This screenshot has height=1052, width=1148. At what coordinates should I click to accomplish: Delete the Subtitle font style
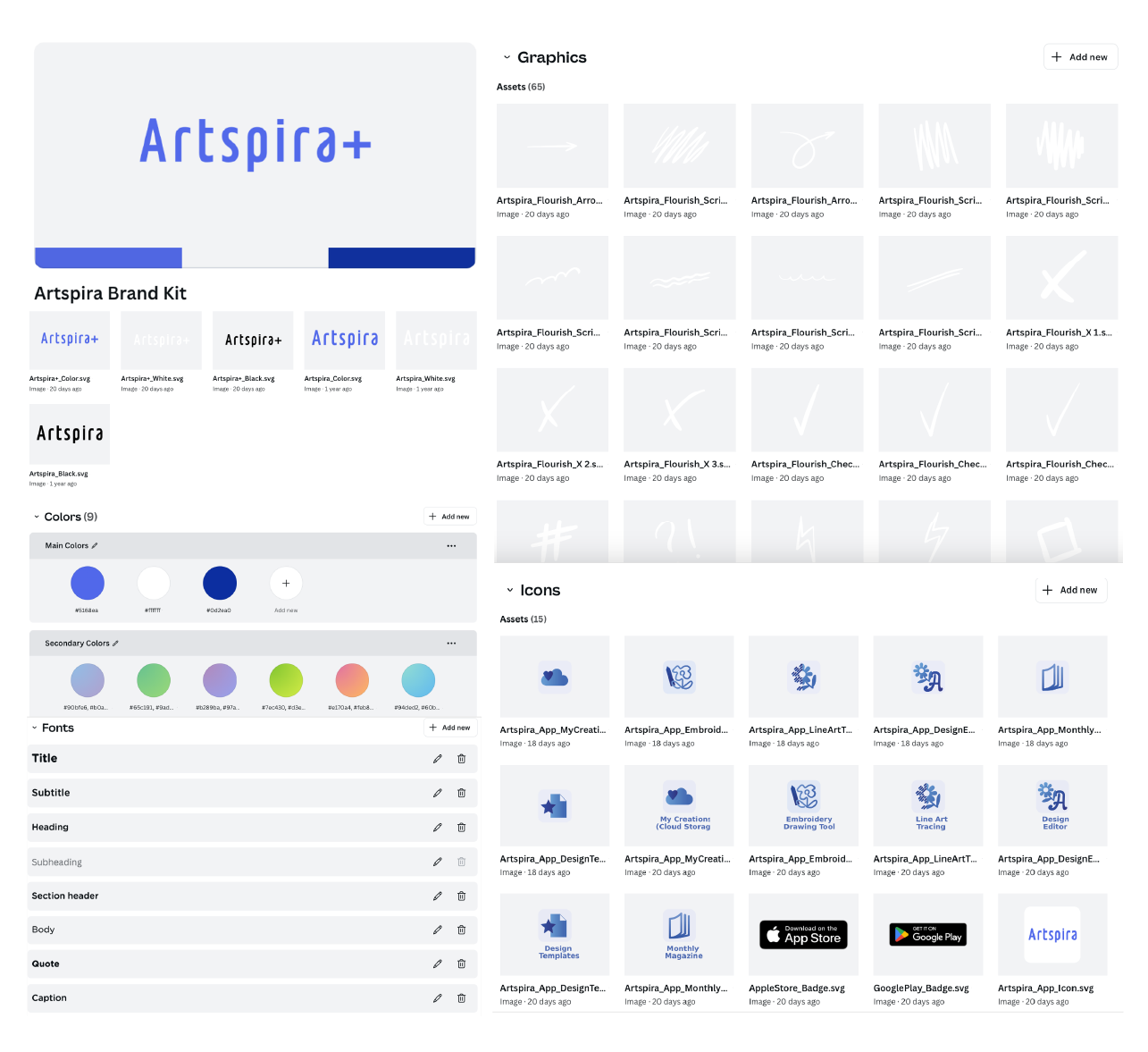point(461,793)
